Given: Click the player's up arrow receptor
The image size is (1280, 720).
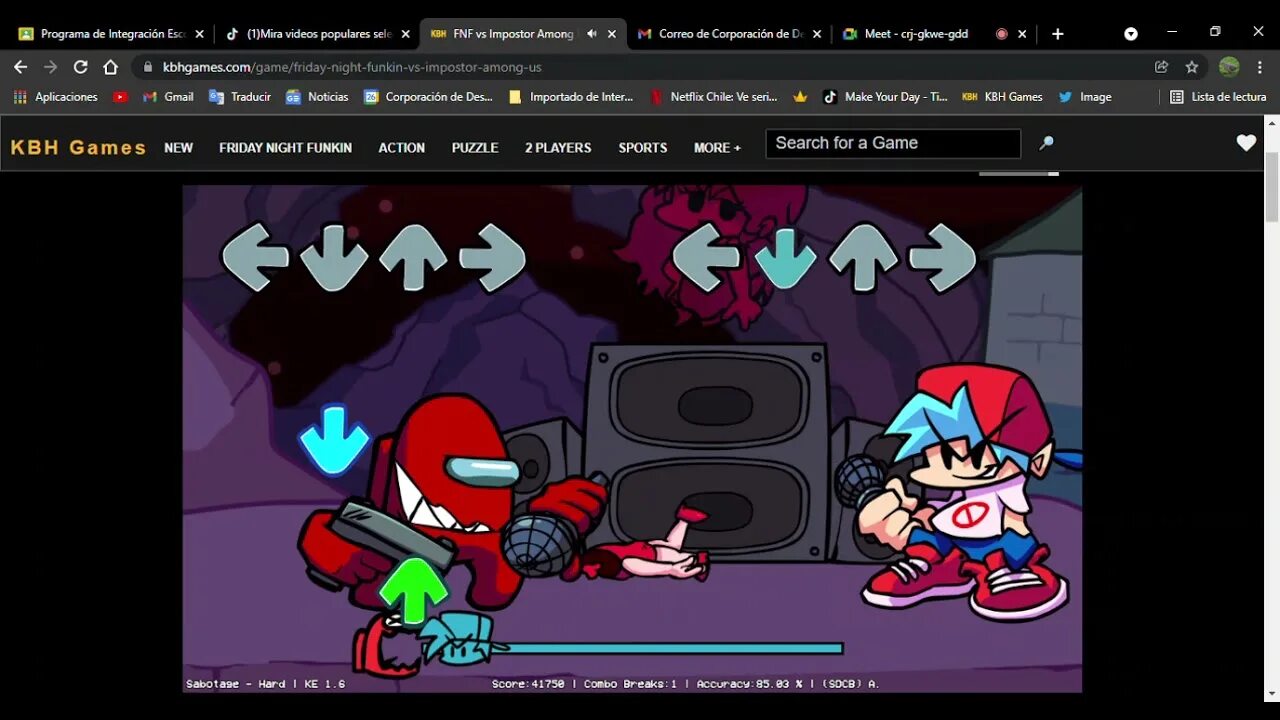Looking at the screenshot, I should [863, 257].
